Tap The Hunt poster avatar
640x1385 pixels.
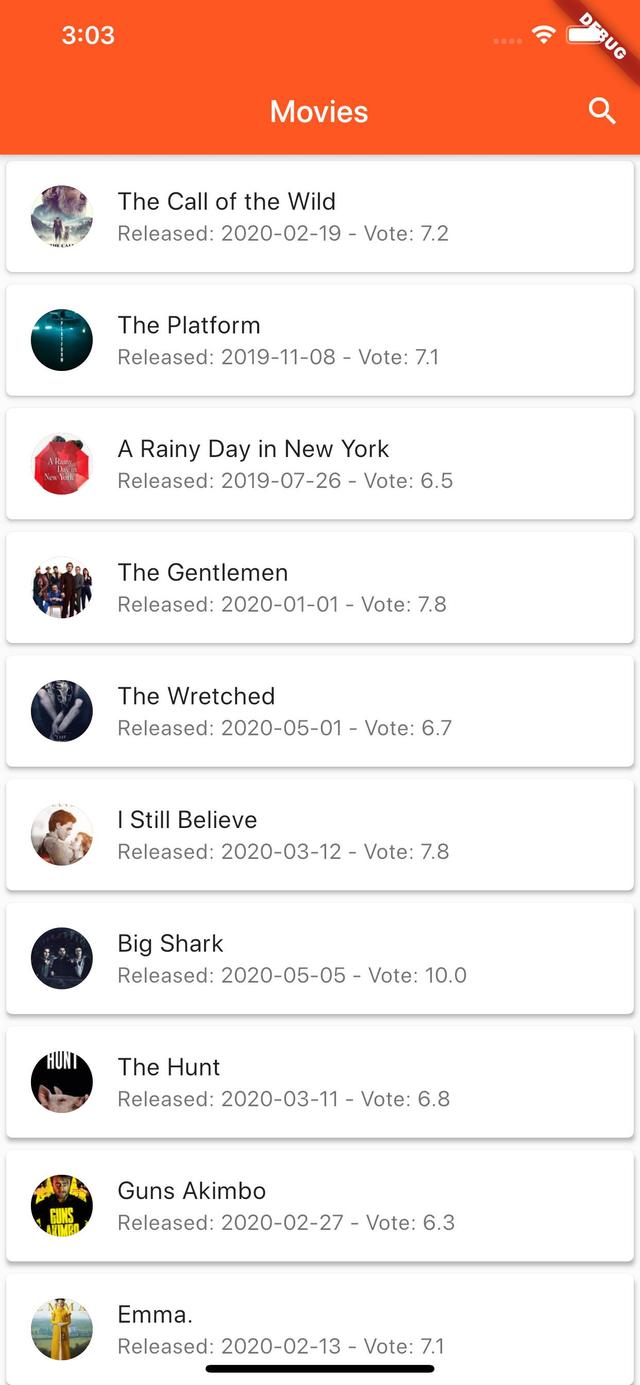62,1082
